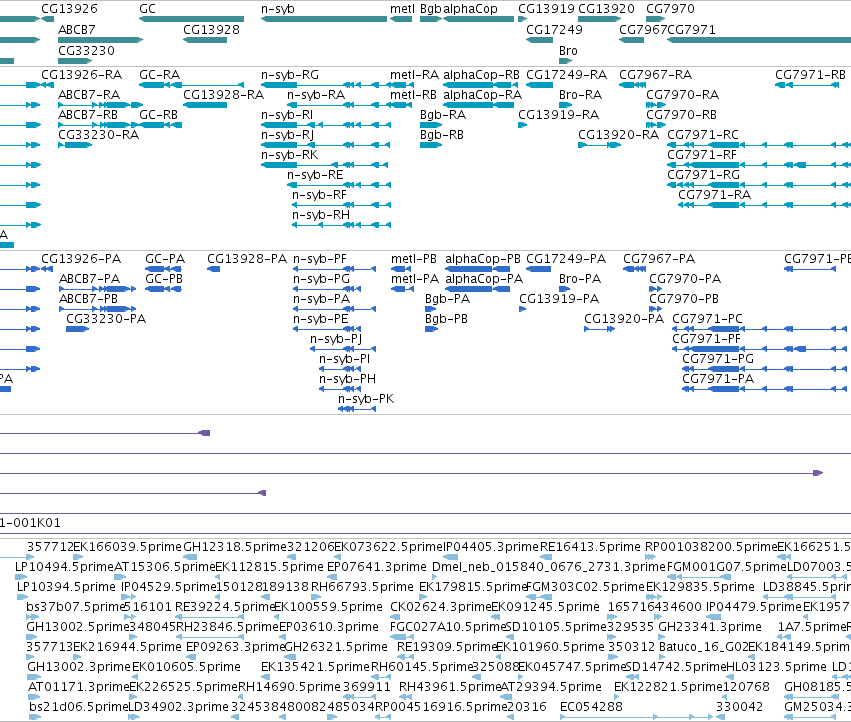
Task: Click the 1-001K01 clone label
Action: (30, 523)
